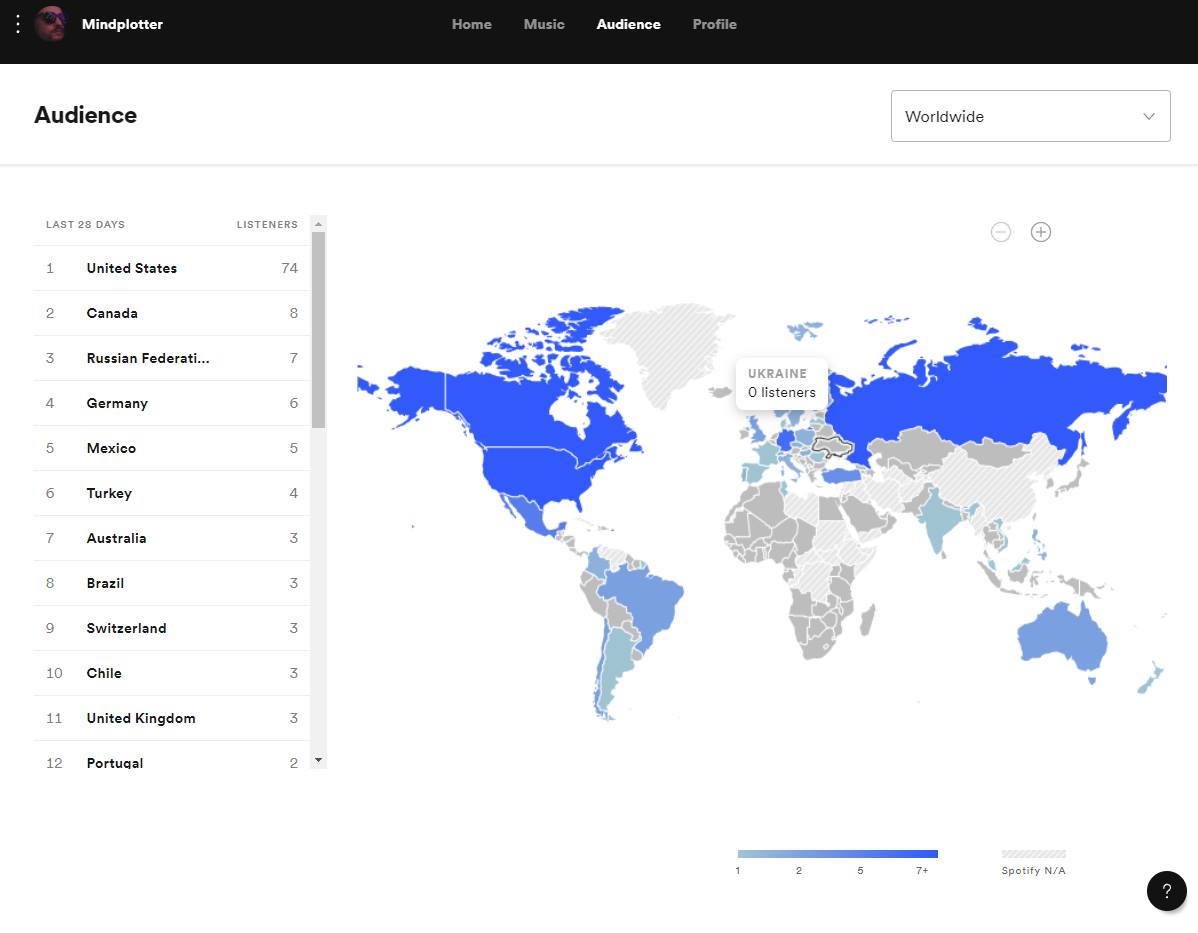Open the Profile tab

pos(714,24)
